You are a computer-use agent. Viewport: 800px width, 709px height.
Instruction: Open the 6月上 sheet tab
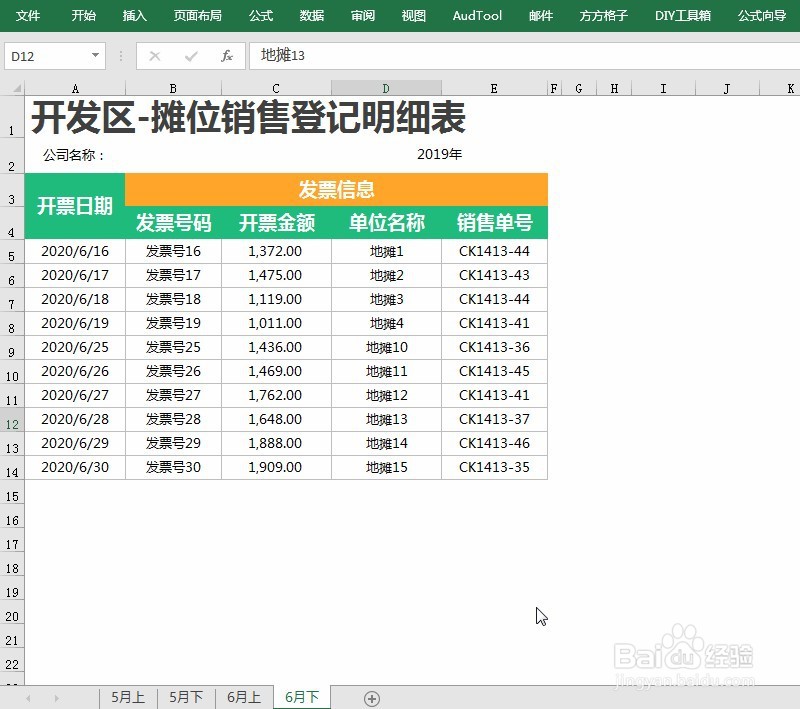[x=243, y=698]
